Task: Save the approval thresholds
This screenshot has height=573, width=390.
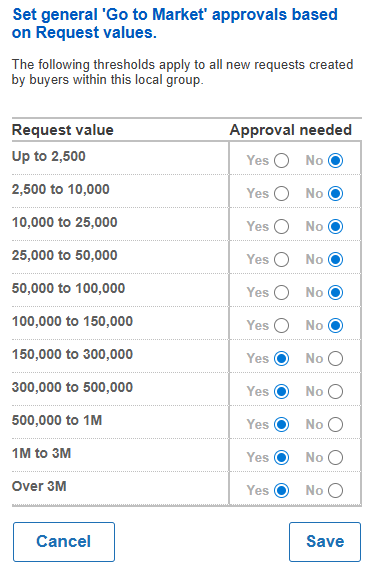Action: 325,542
